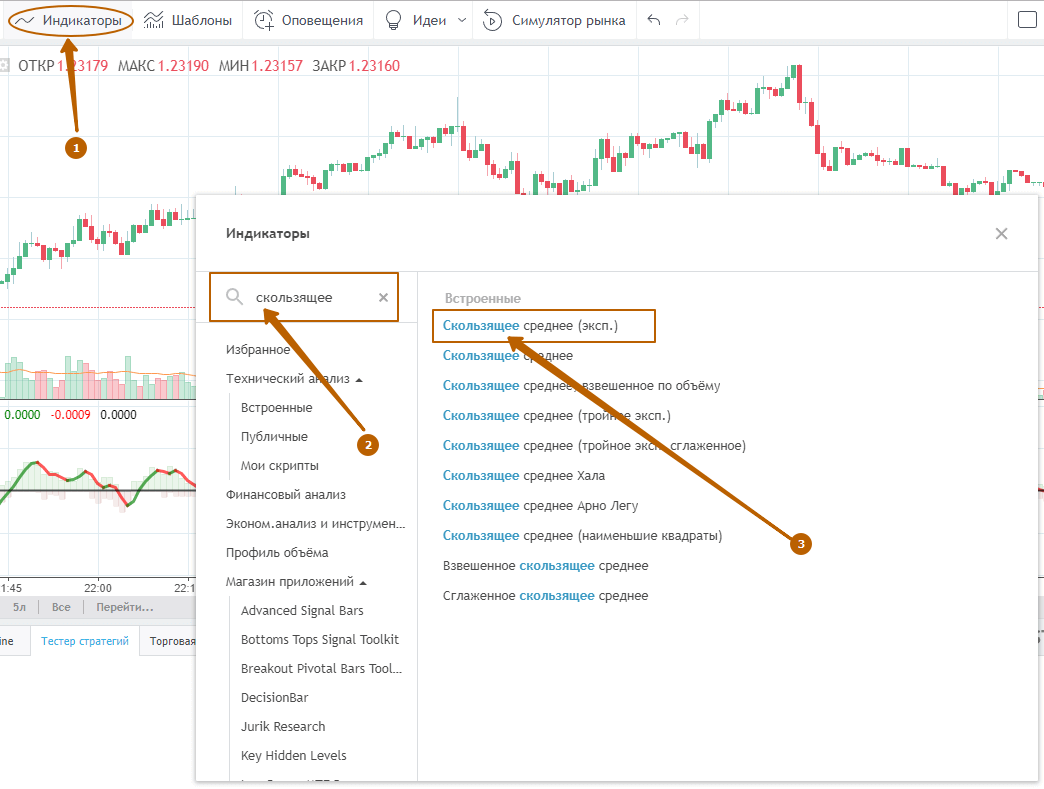Close the Индикаторы dialog
Screen dimensions: 1044x789
pos(1001,233)
